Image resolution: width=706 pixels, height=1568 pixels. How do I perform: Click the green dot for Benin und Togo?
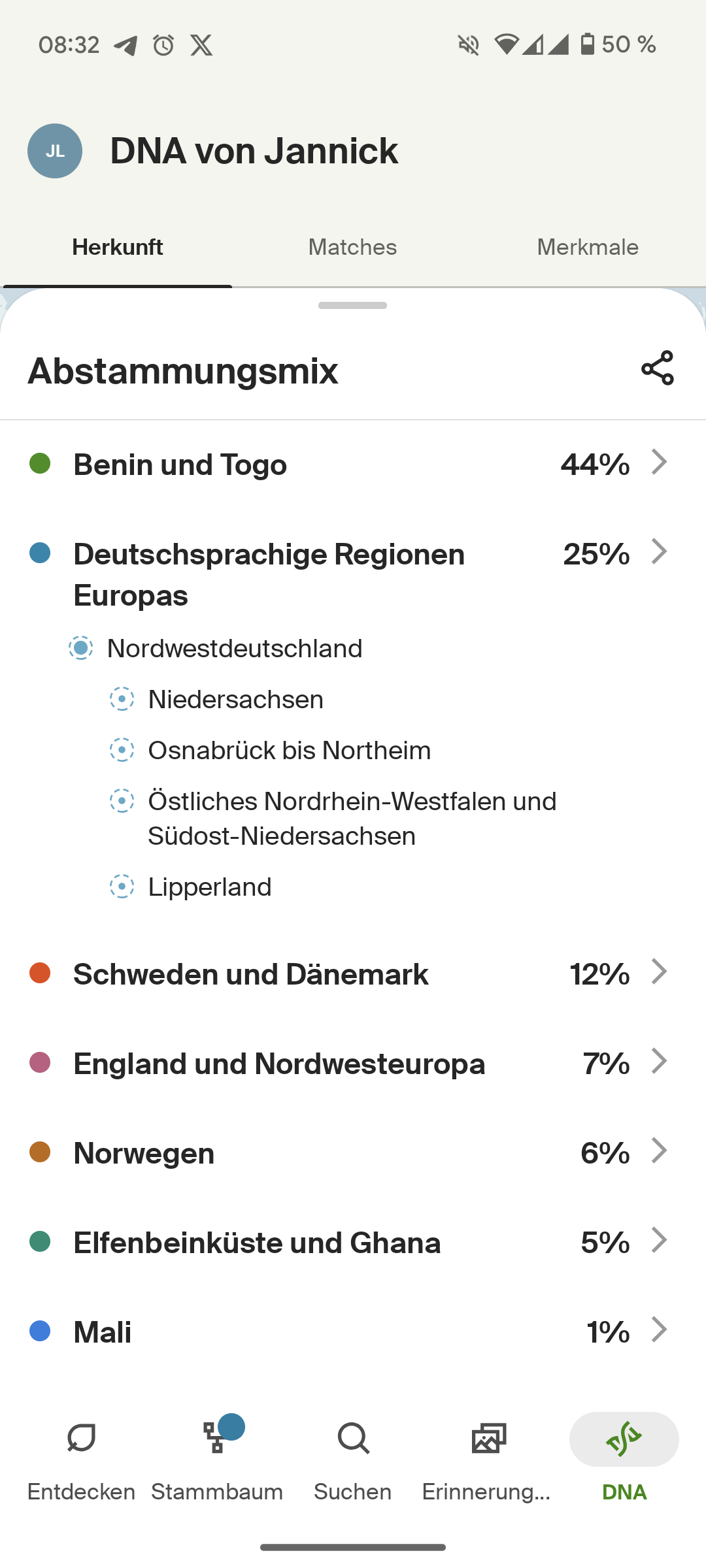pyautogui.click(x=40, y=464)
